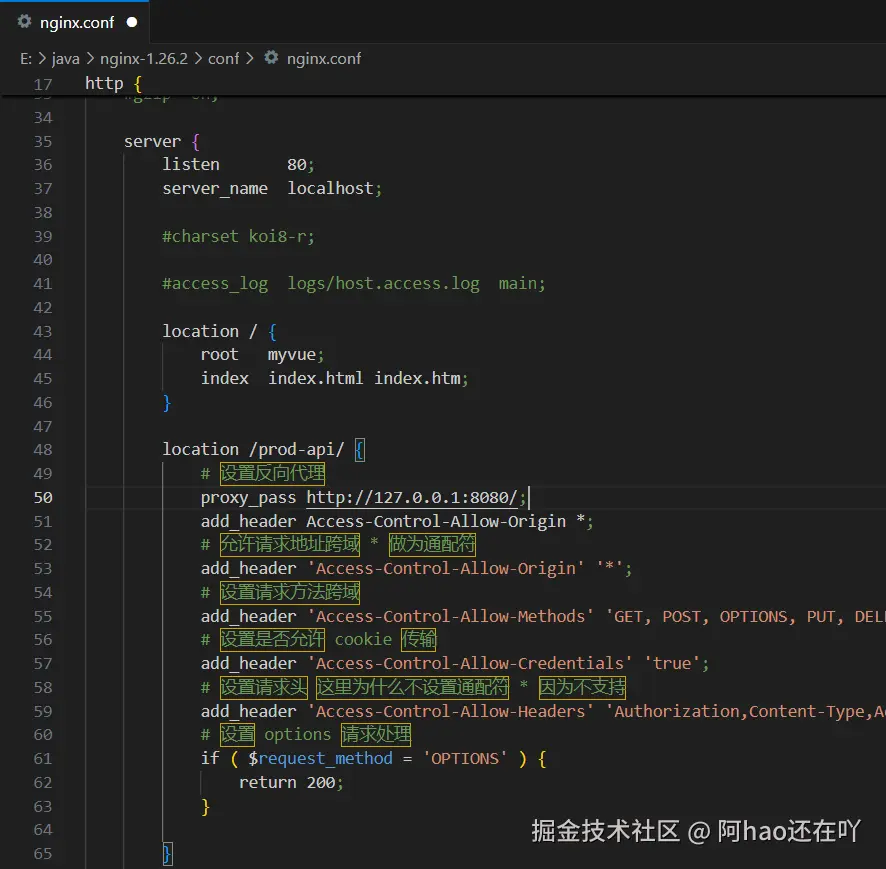Click the '$request_method' variable on line 61
This screenshot has height=869, width=886.
pos(320,758)
